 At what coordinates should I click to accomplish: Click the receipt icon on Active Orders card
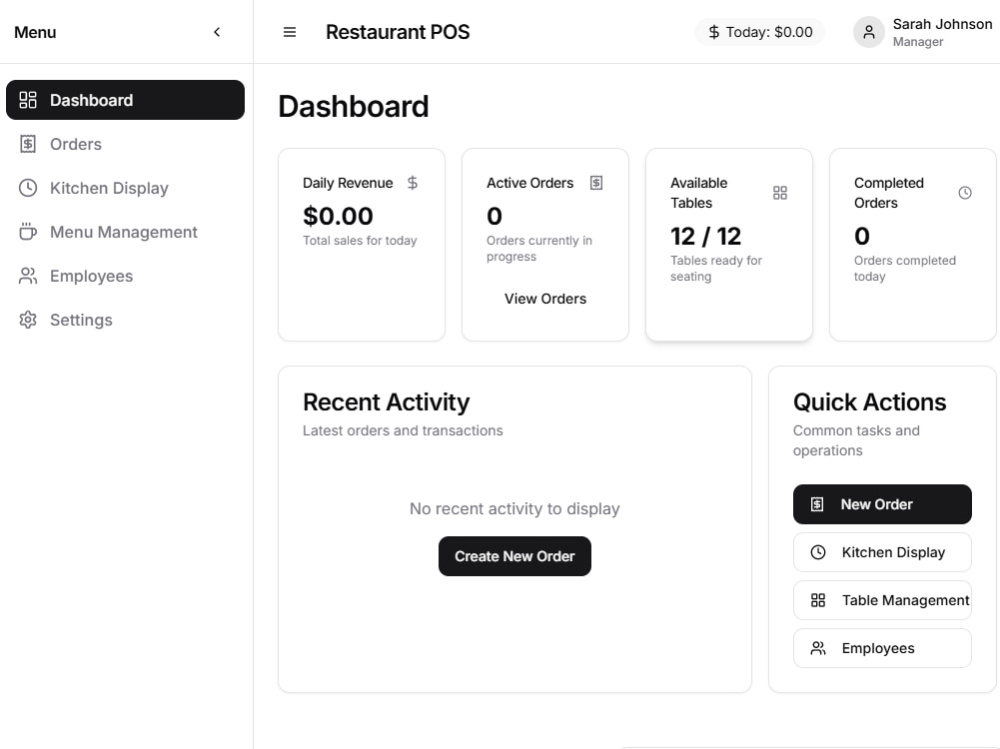pyautogui.click(x=596, y=183)
